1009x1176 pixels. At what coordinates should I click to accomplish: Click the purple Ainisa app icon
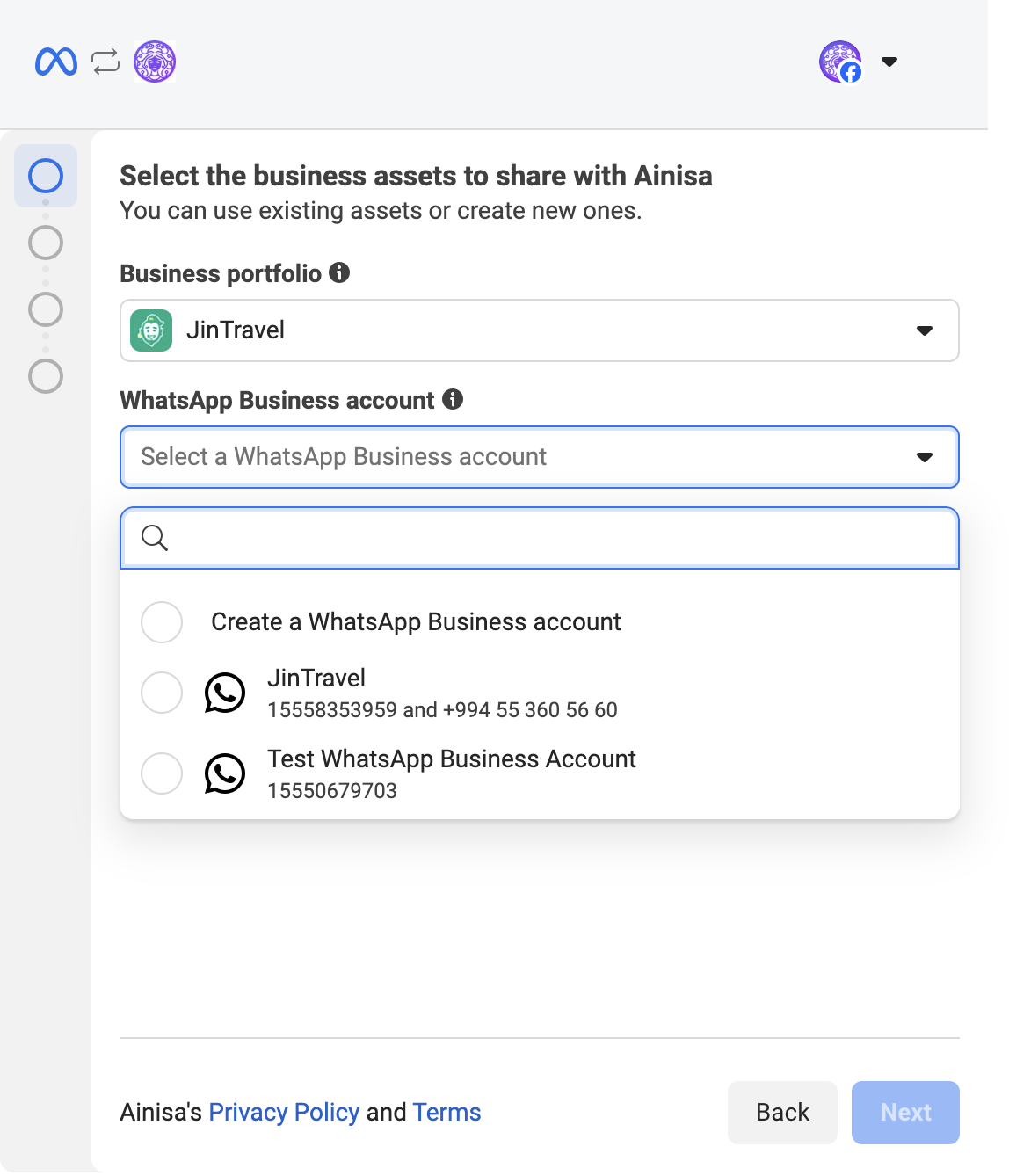(x=154, y=62)
